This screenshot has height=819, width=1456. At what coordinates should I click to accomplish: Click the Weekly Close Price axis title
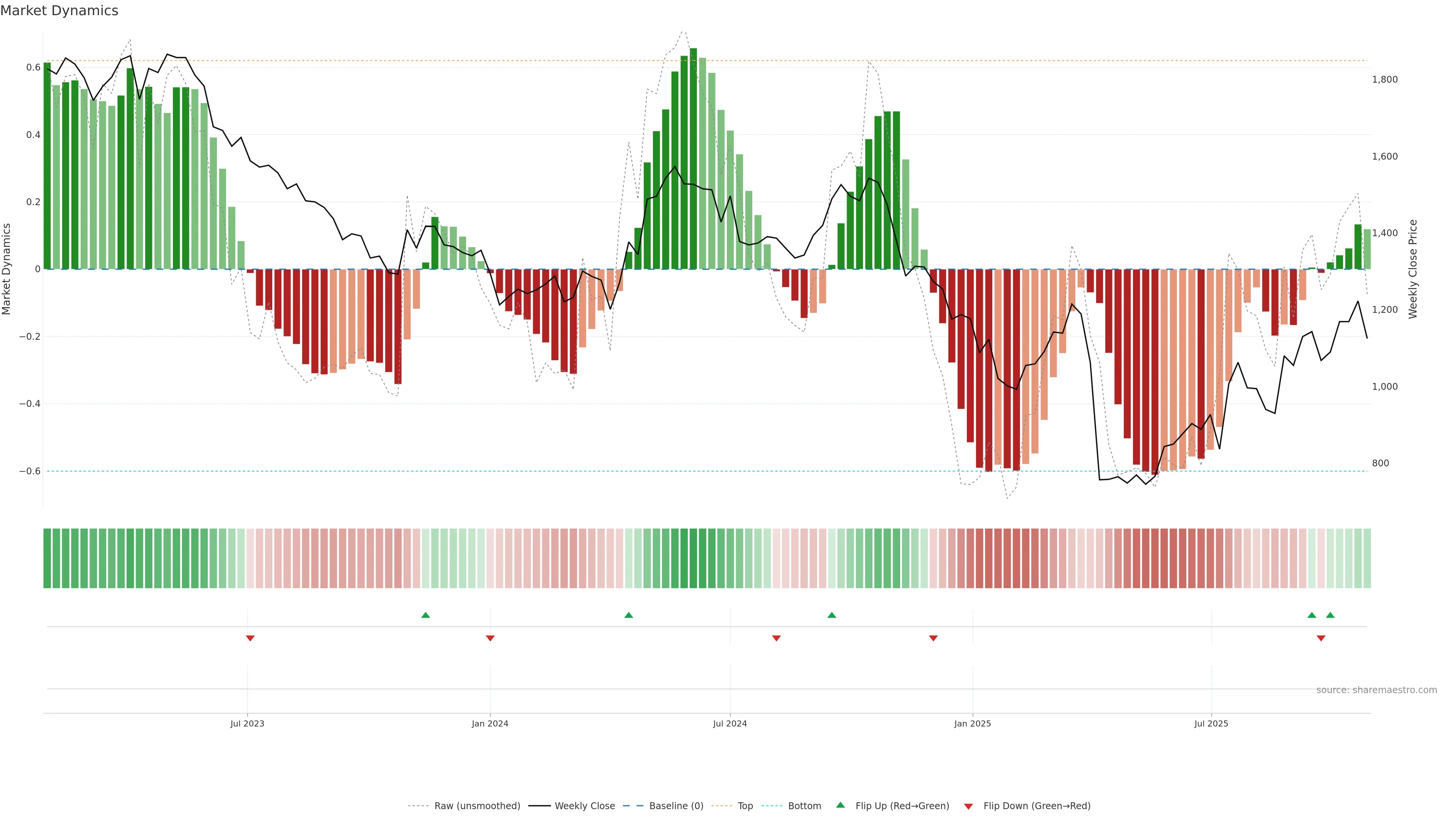pos(1412,269)
